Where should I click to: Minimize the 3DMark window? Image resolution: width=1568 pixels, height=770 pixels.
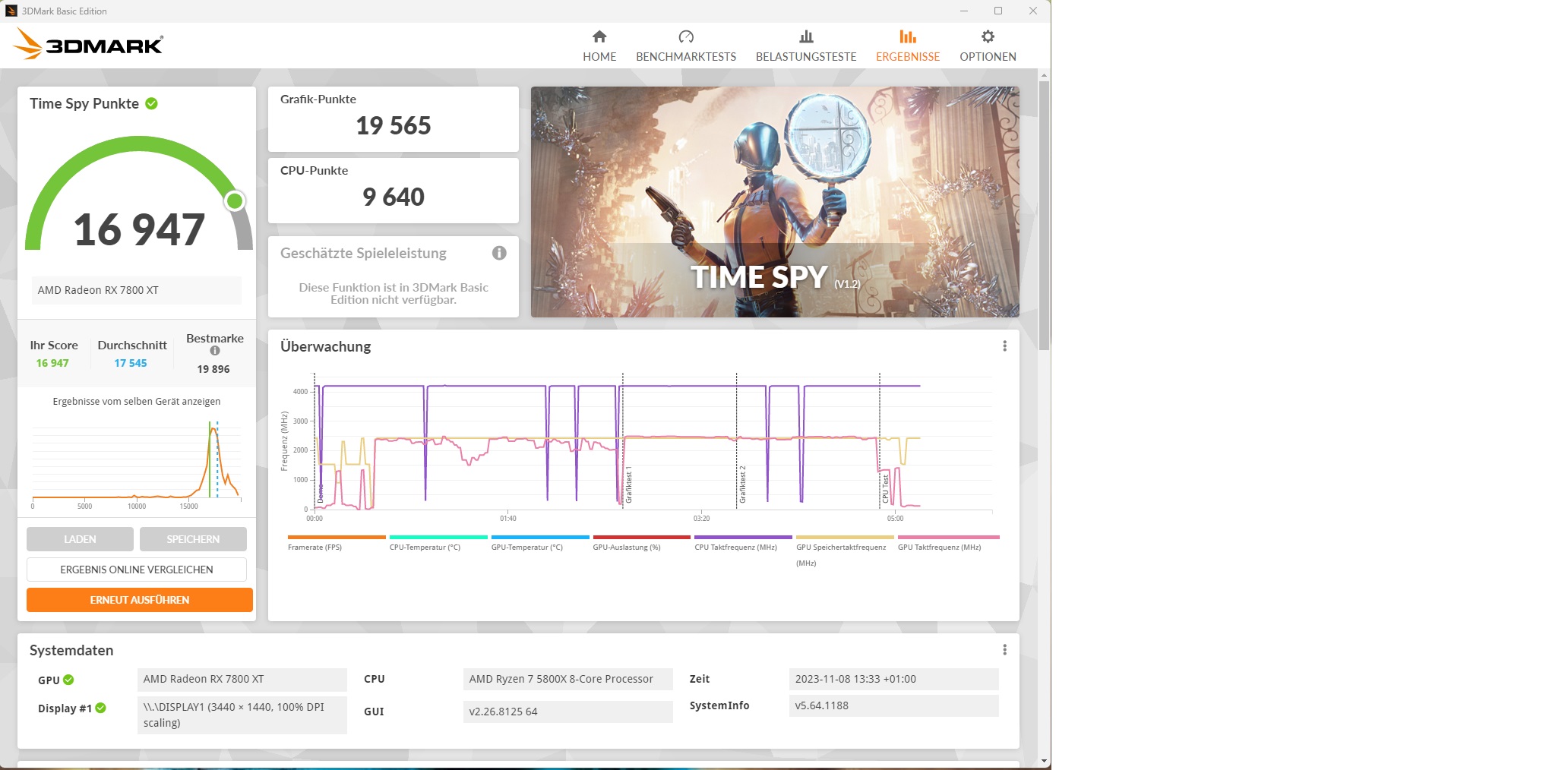(963, 11)
